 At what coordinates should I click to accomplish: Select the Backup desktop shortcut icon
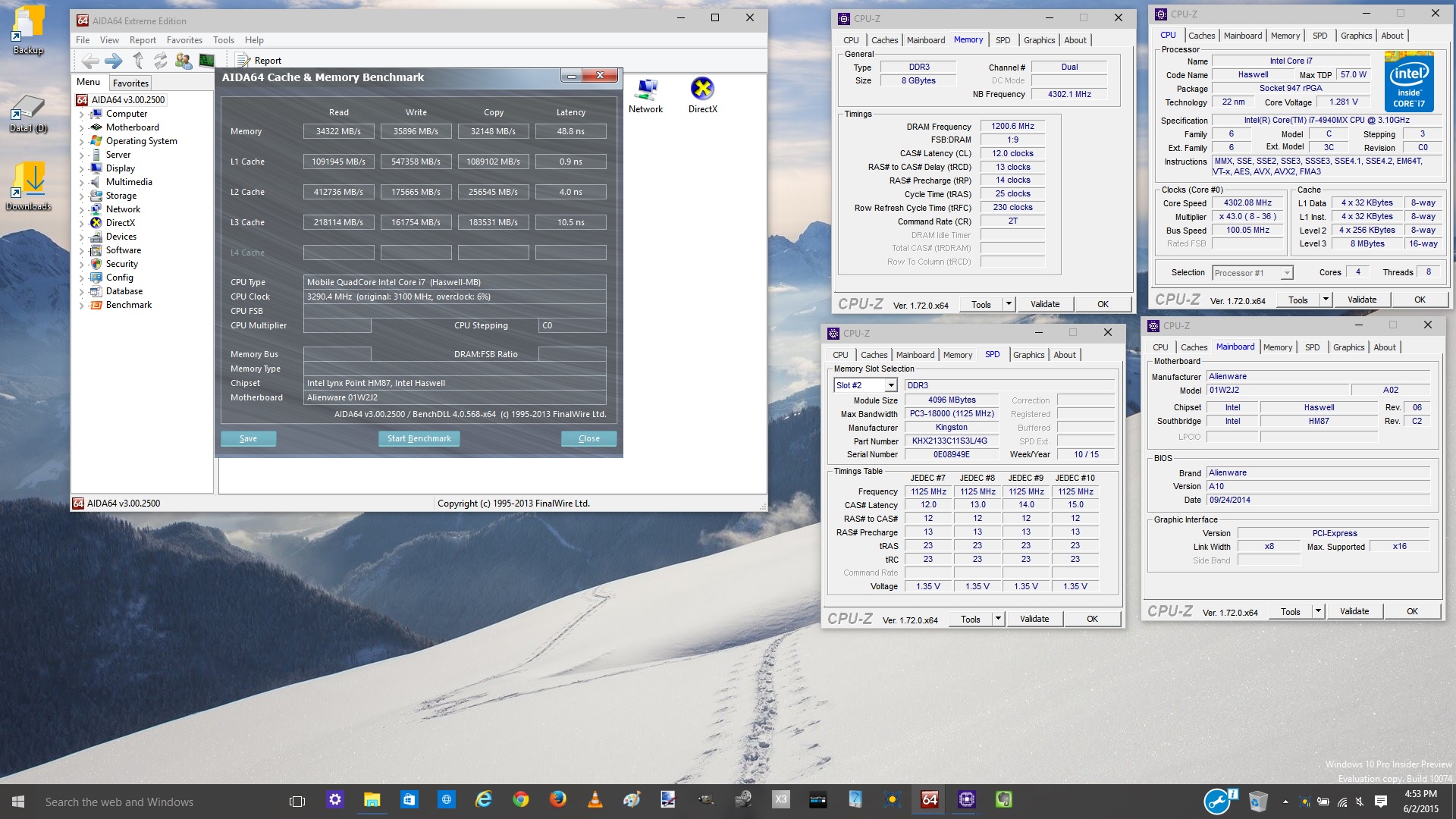coord(28,31)
